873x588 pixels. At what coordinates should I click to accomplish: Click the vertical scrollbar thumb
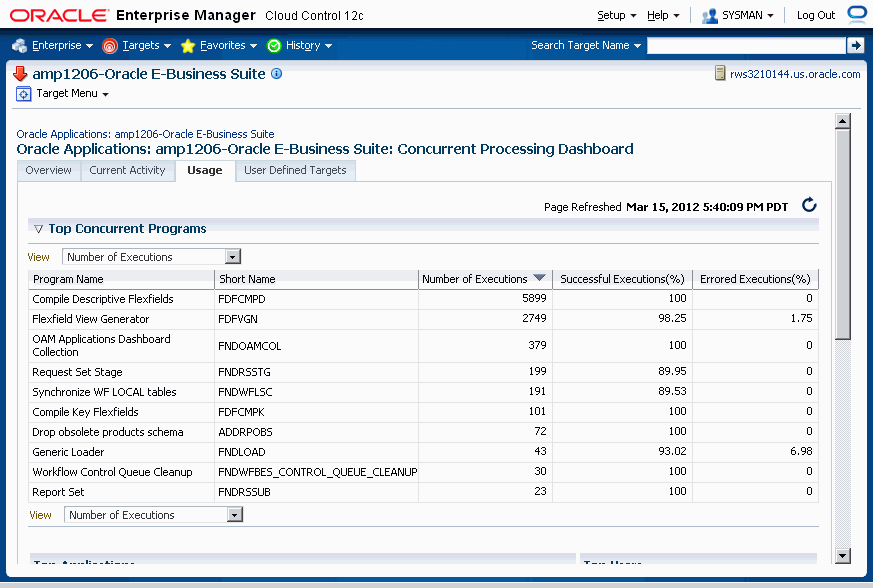click(x=843, y=234)
